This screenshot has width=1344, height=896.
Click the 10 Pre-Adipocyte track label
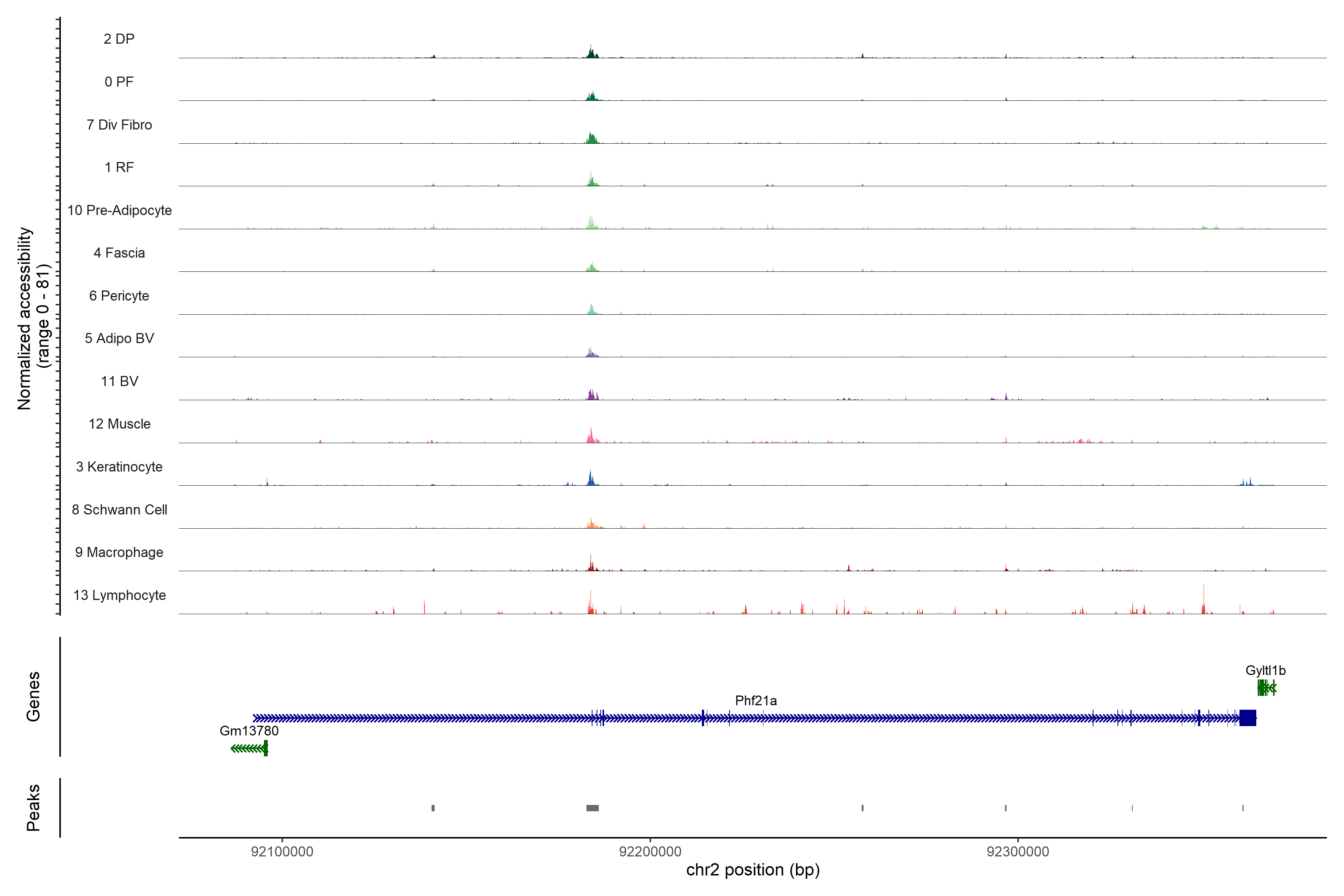tap(119, 210)
